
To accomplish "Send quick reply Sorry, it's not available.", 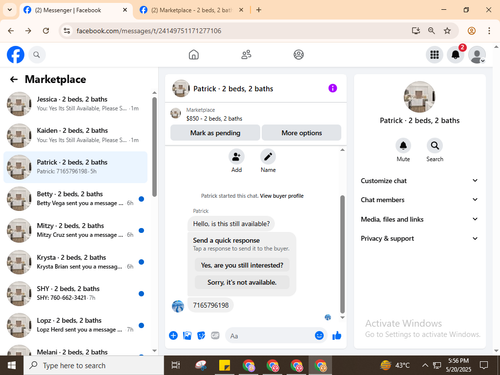I will (242, 282).
